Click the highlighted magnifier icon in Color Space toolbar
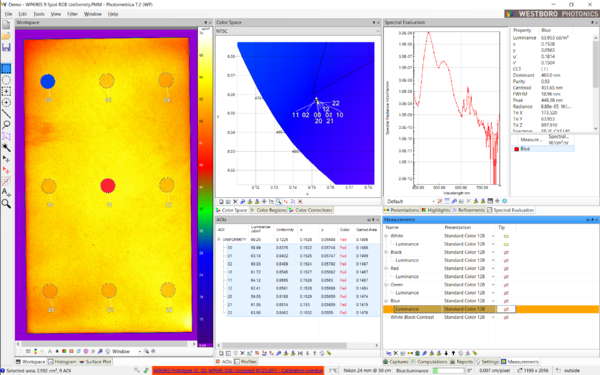The width and height of the screenshot is (600, 375). 279,201
